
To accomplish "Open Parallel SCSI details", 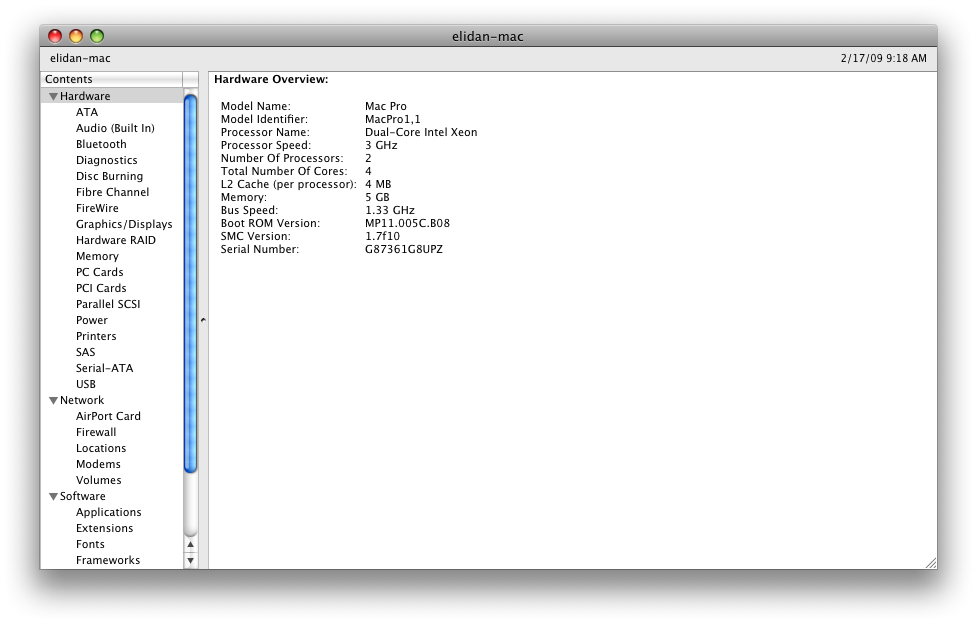I will (108, 304).
